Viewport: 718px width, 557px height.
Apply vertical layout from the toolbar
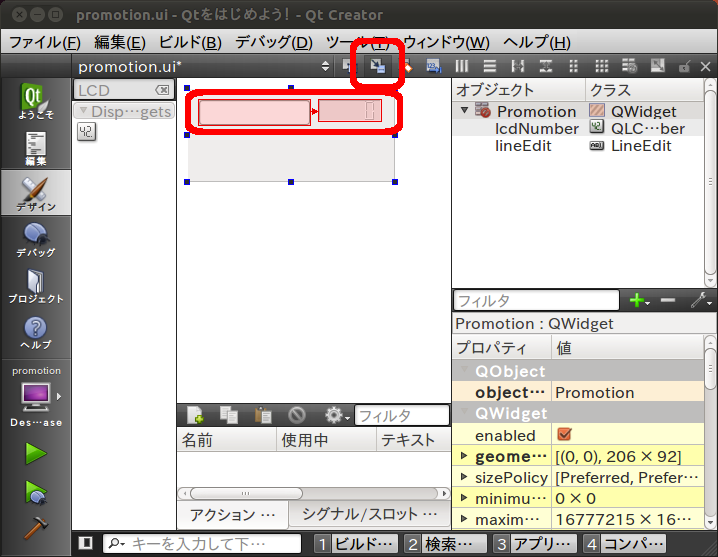tap(489, 66)
